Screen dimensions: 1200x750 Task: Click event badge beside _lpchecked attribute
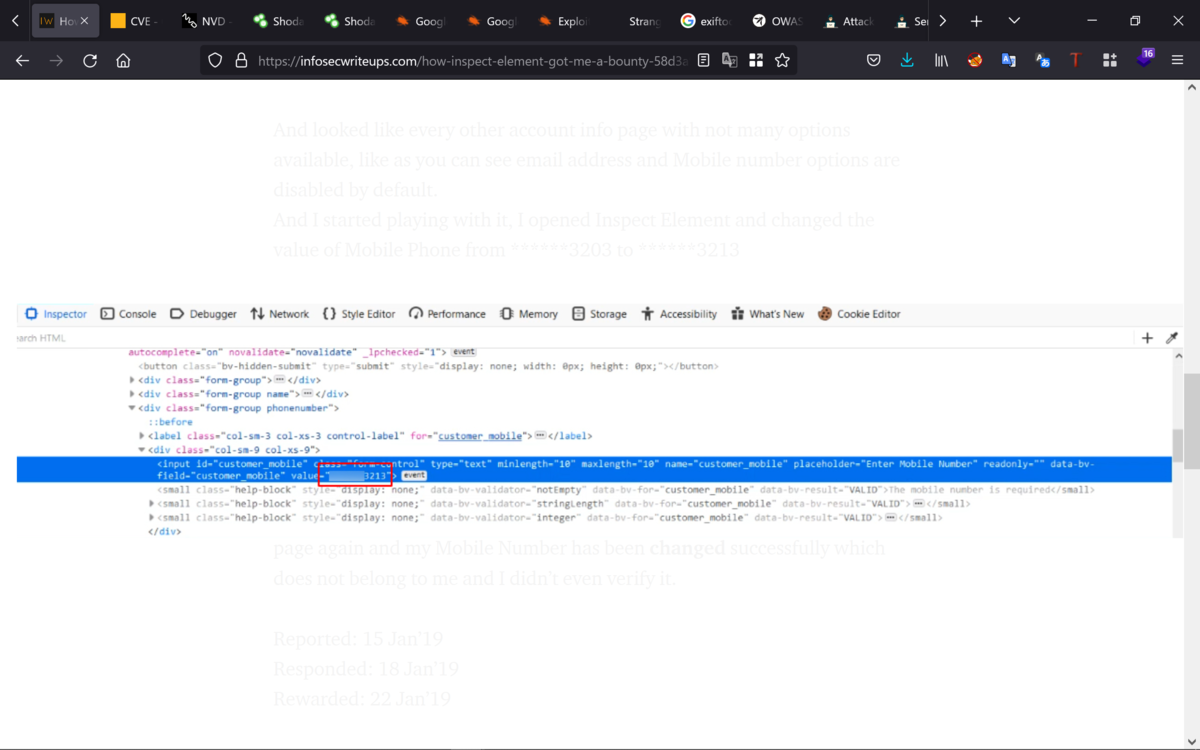click(463, 352)
